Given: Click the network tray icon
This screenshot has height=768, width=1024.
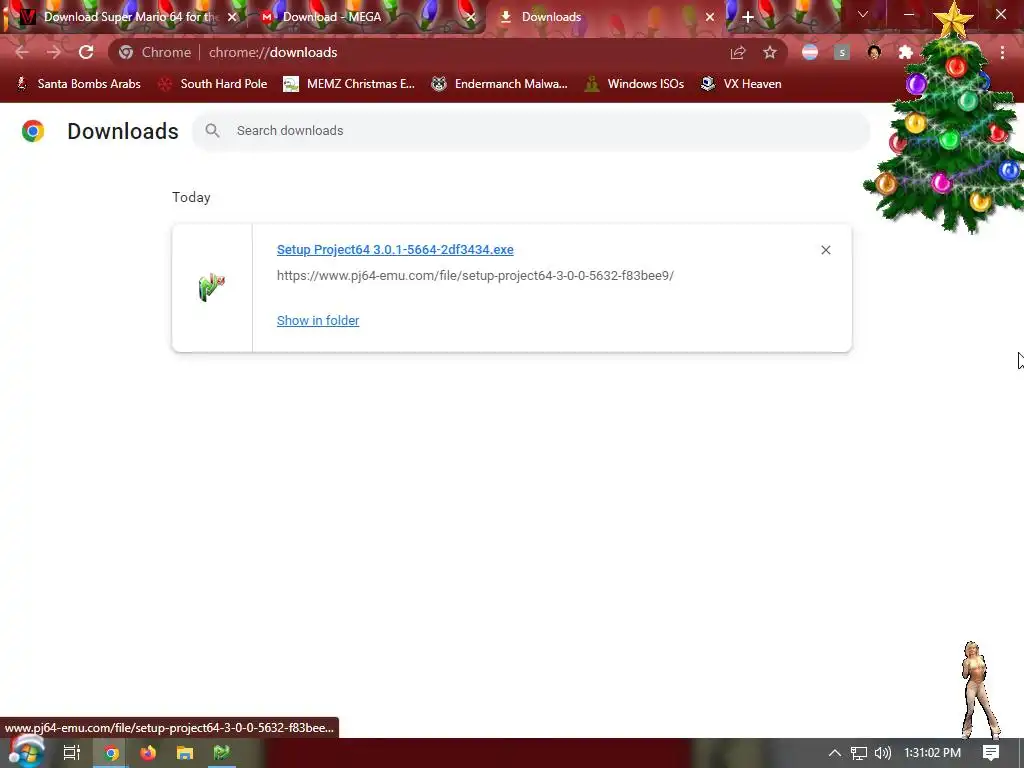Looking at the screenshot, I should [x=859, y=753].
